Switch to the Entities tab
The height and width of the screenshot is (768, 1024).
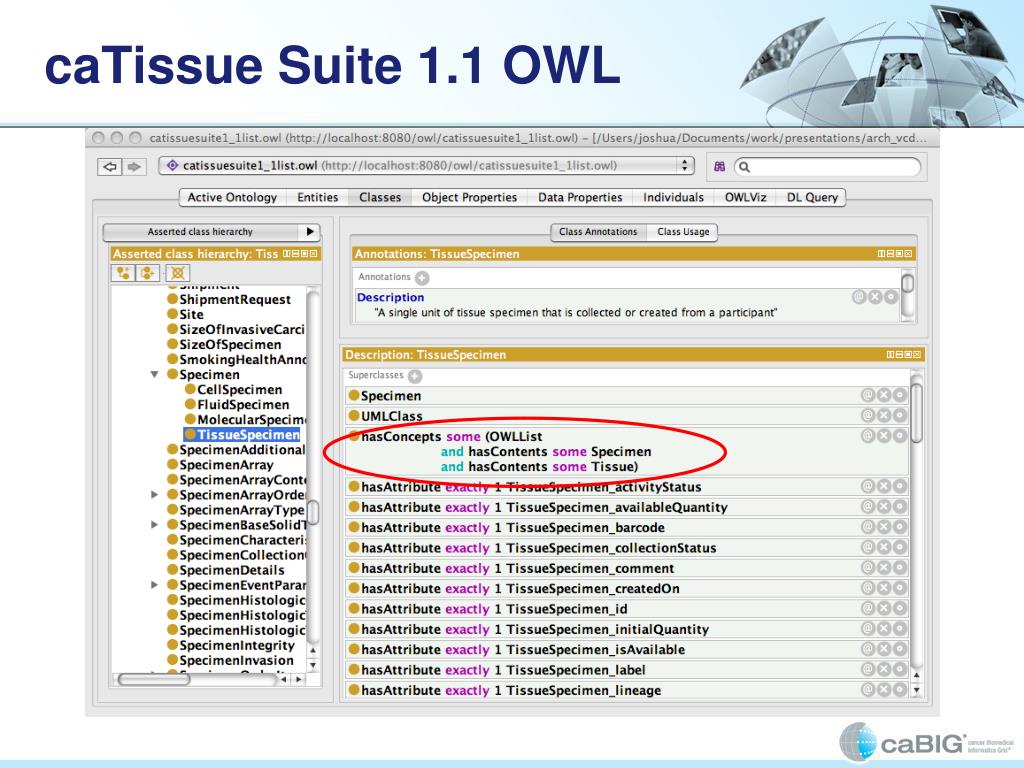318,197
